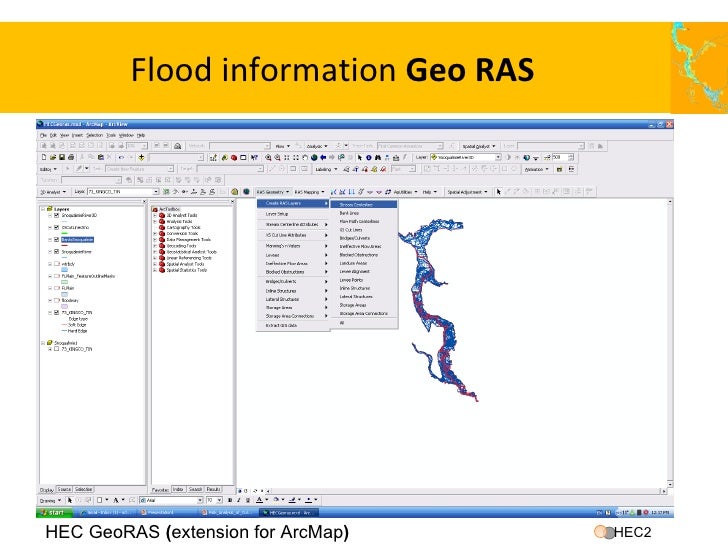
Task: Choose Stream Centerline in submenu
Action: pos(364,204)
